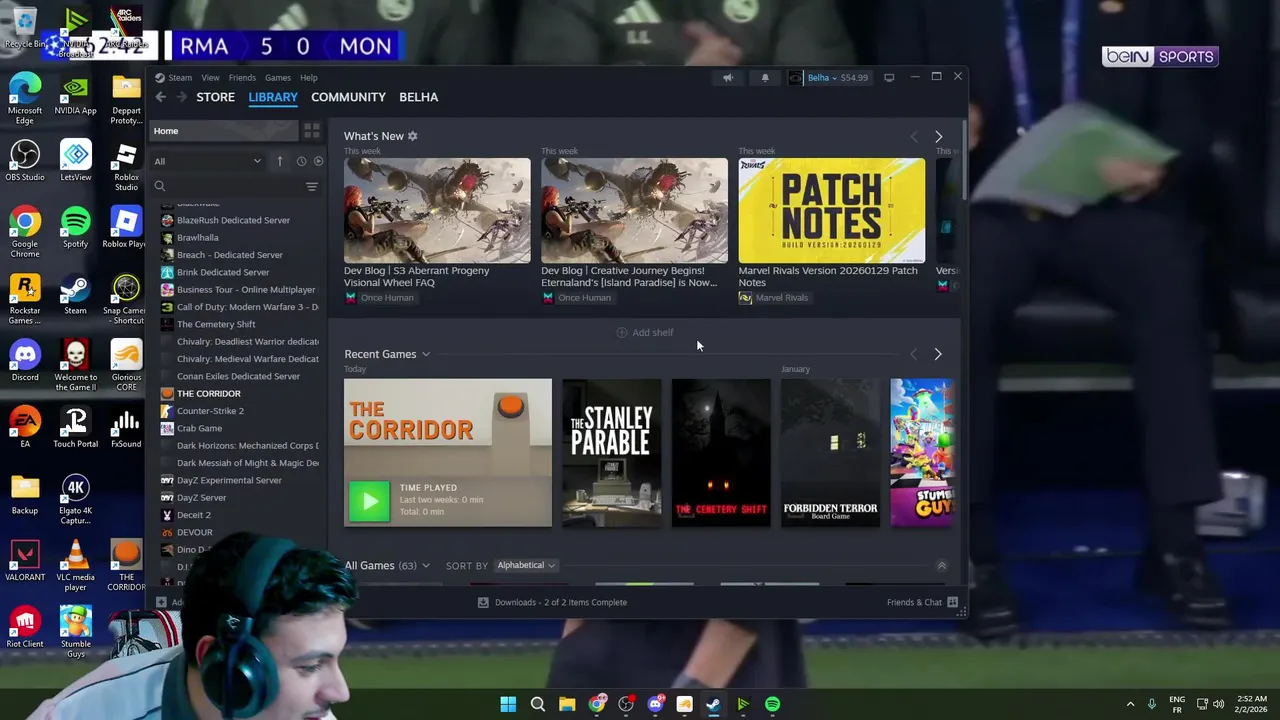The width and height of the screenshot is (1280, 720).
Task: Open Steam menu
Action: pos(180,78)
